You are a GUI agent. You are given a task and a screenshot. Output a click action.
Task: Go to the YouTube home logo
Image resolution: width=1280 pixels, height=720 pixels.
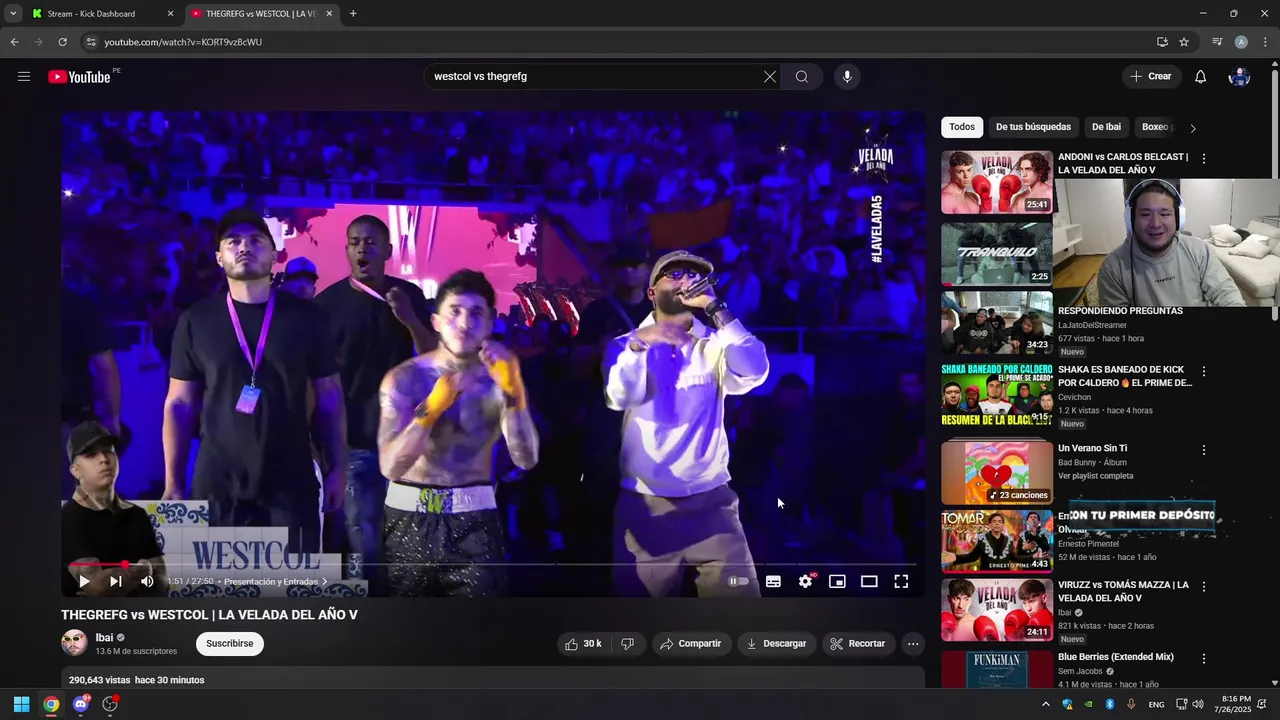coord(79,77)
